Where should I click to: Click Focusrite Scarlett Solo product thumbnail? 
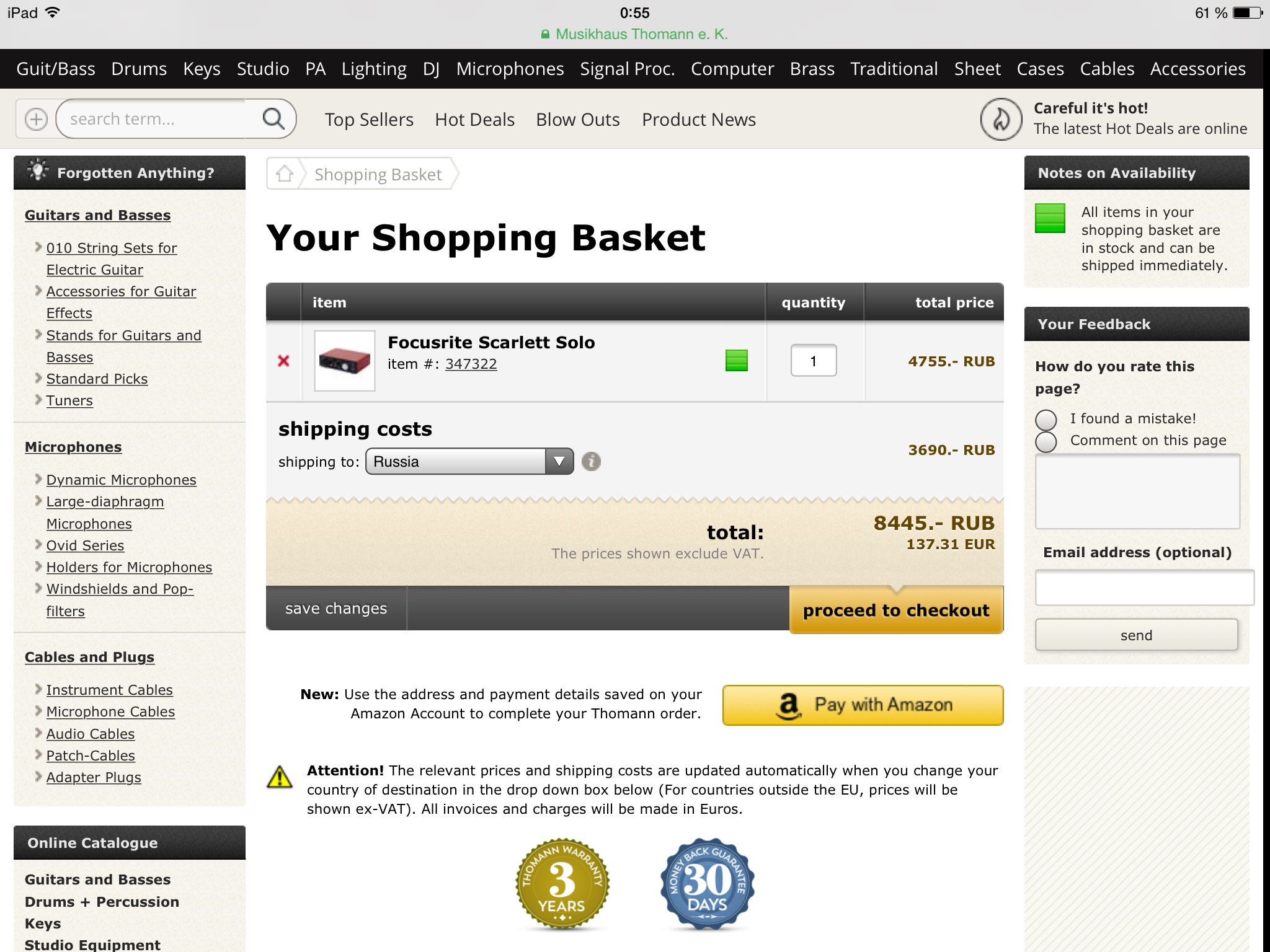tap(345, 361)
